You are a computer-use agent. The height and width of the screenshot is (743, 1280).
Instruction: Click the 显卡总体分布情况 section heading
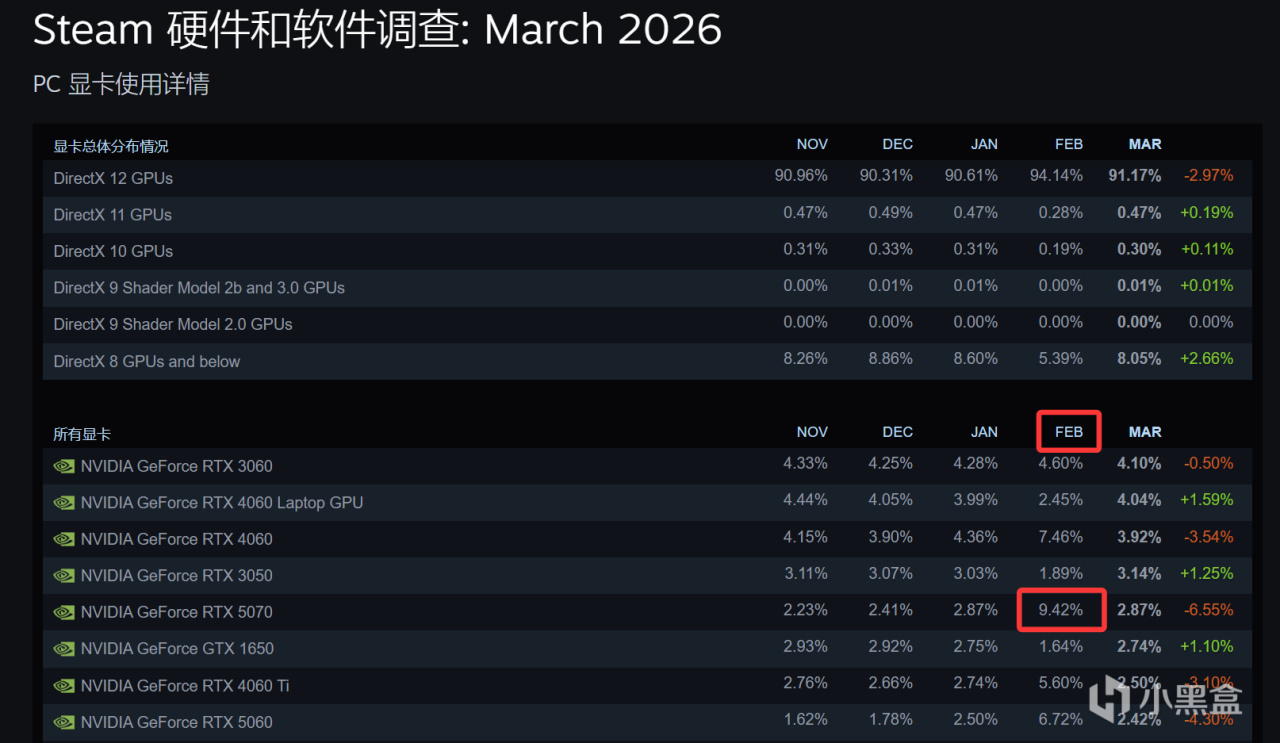(111, 146)
